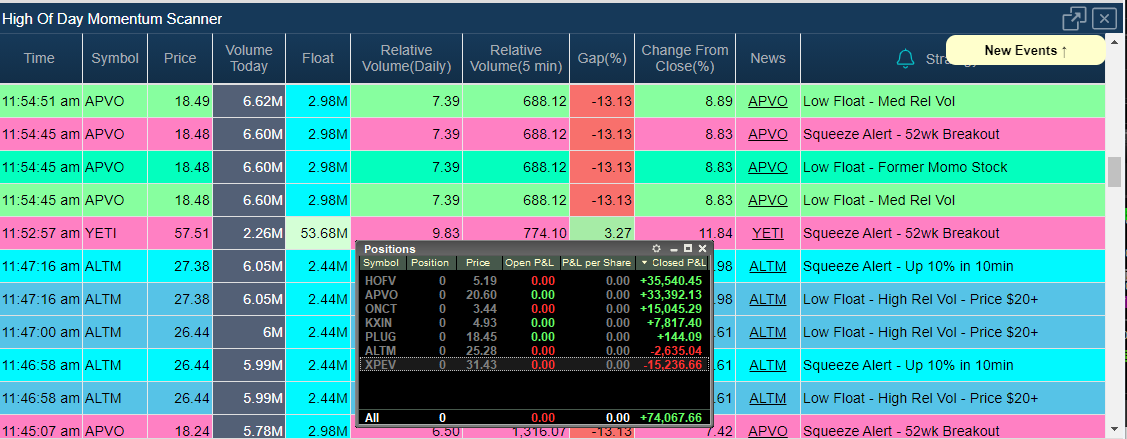This screenshot has height=439, width=1127.
Task: Open ALTM news link in 11:46:58 Up 10% row
Action: 768,366
